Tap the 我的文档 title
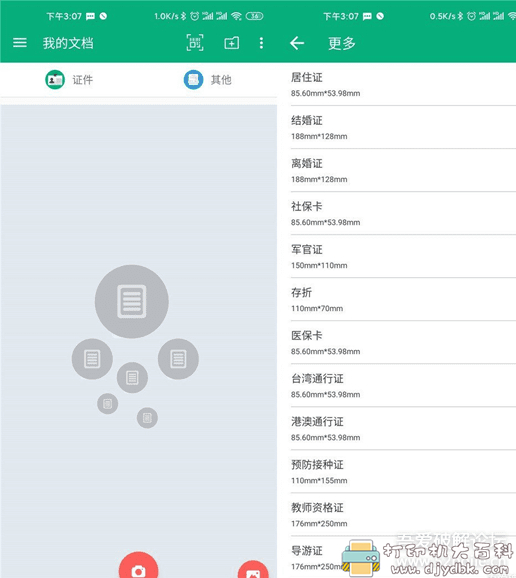Viewport: 516px width, 578px height. [68, 43]
